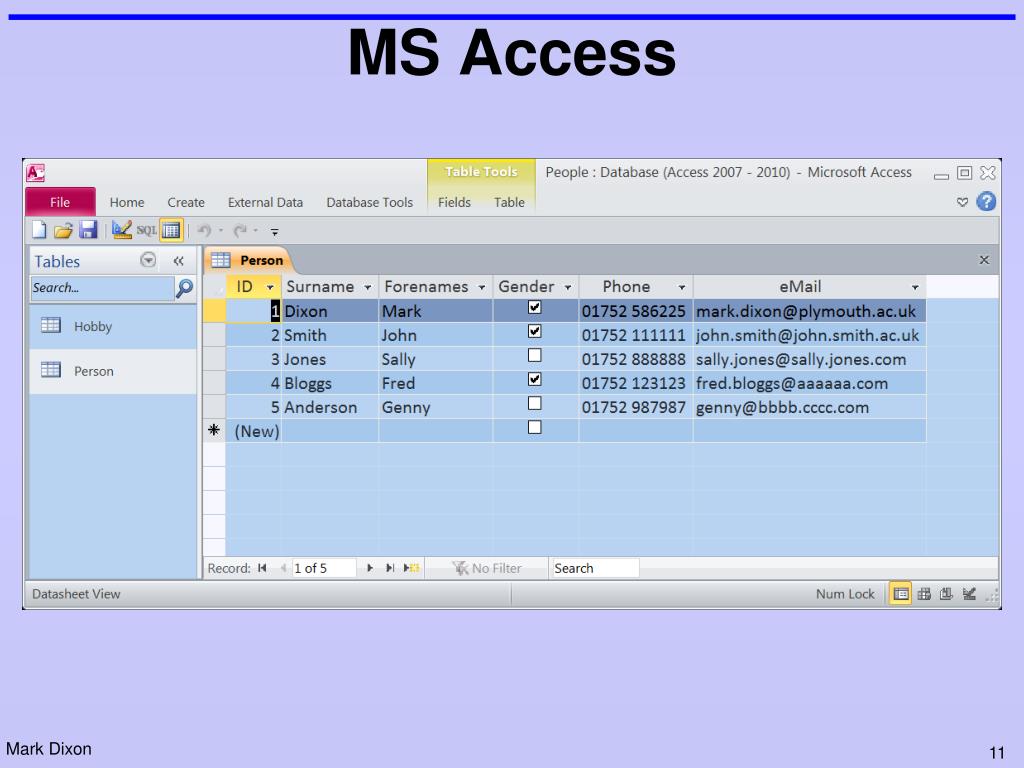Viewport: 1024px width, 768px height.
Task: Open the Database Tools ribbon tab
Action: tap(370, 202)
